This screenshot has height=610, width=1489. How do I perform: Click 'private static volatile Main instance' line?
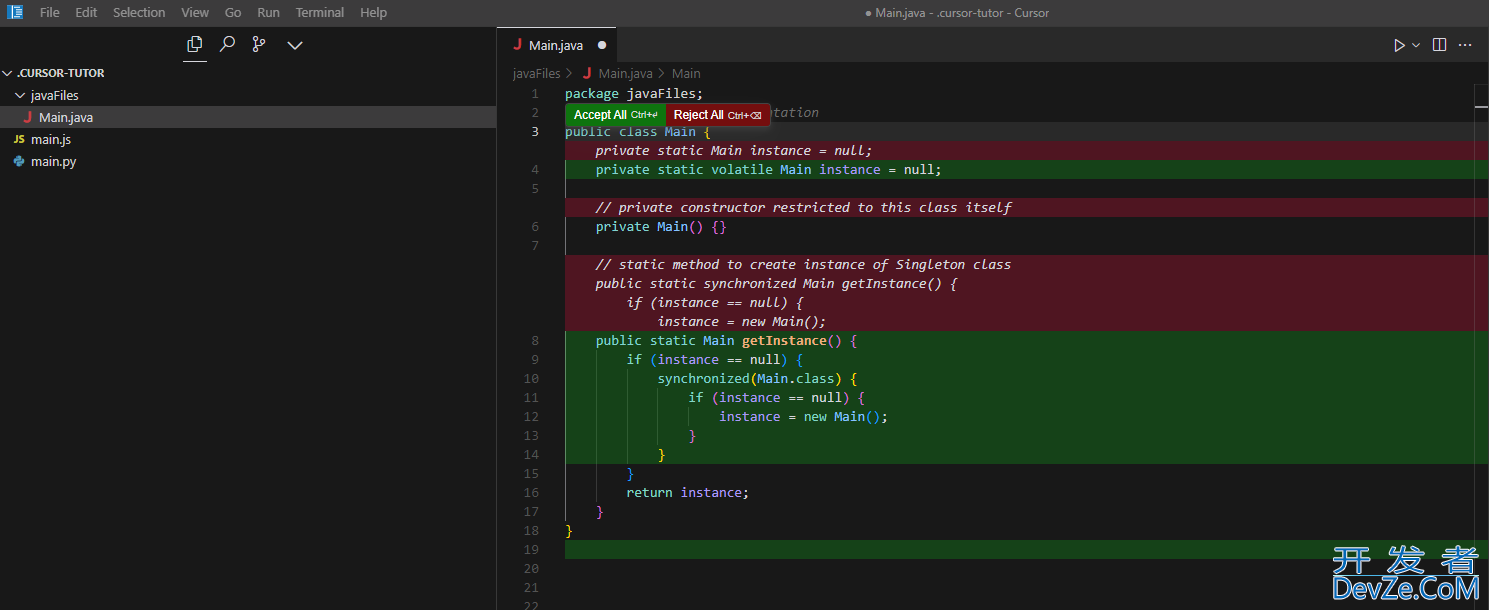tap(769, 169)
